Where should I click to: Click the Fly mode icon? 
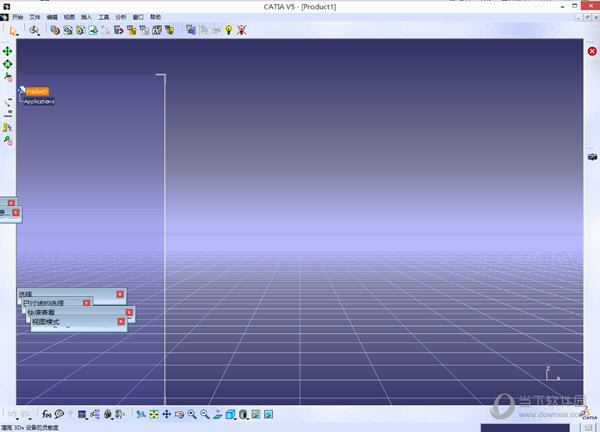(x=141, y=414)
